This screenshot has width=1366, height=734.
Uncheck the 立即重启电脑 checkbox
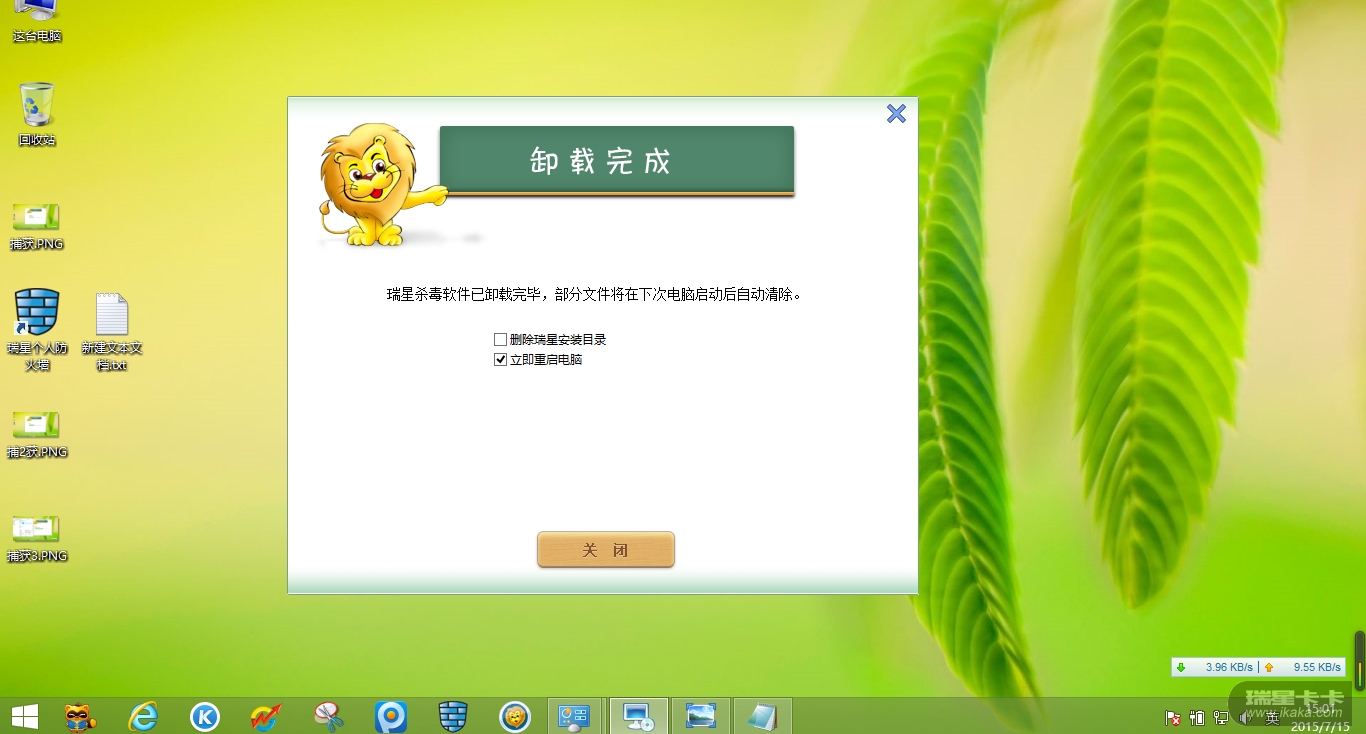point(501,360)
